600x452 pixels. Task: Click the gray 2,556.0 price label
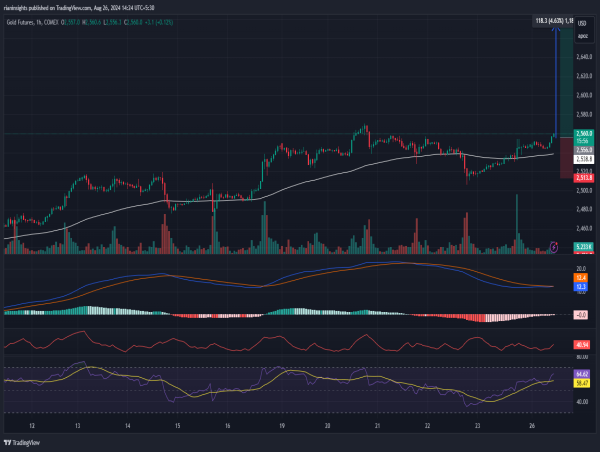click(x=584, y=150)
